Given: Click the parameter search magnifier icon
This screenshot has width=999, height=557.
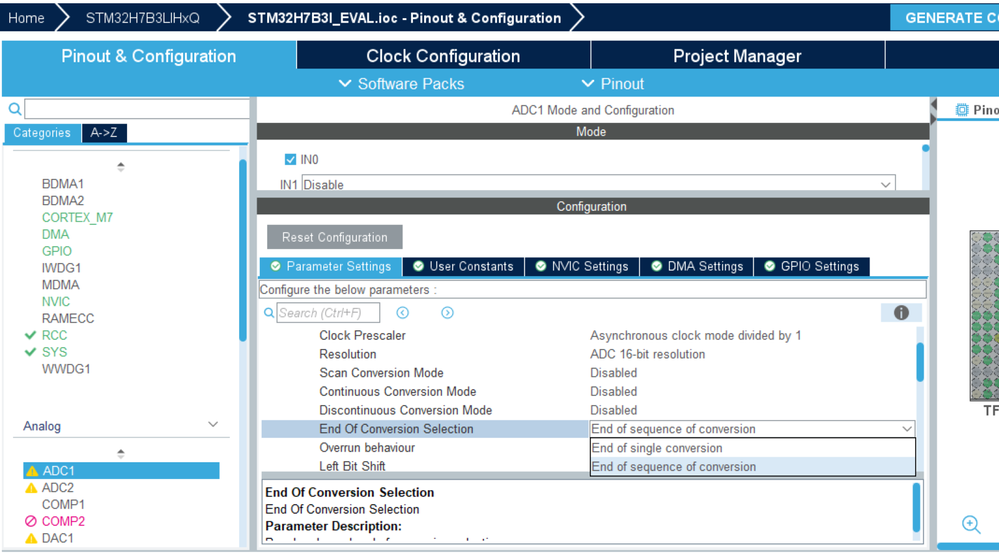Looking at the screenshot, I should pos(269,313).
